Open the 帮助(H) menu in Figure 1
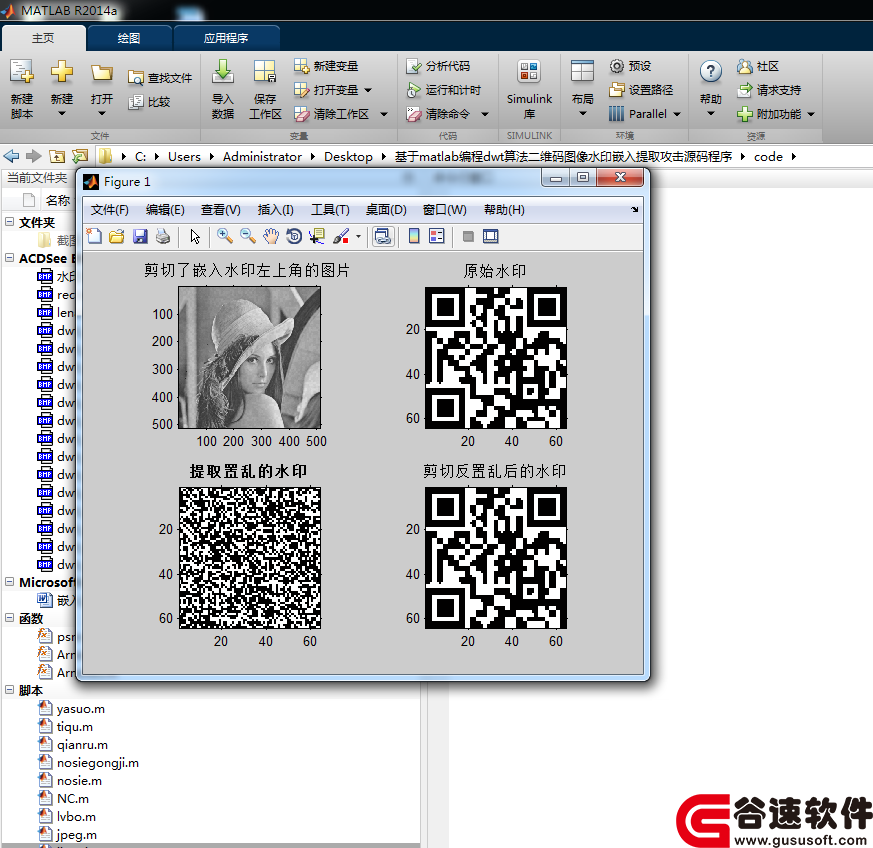Image resolution: width=873 pixels, height=848 pixels. click(x=504, y=210)
